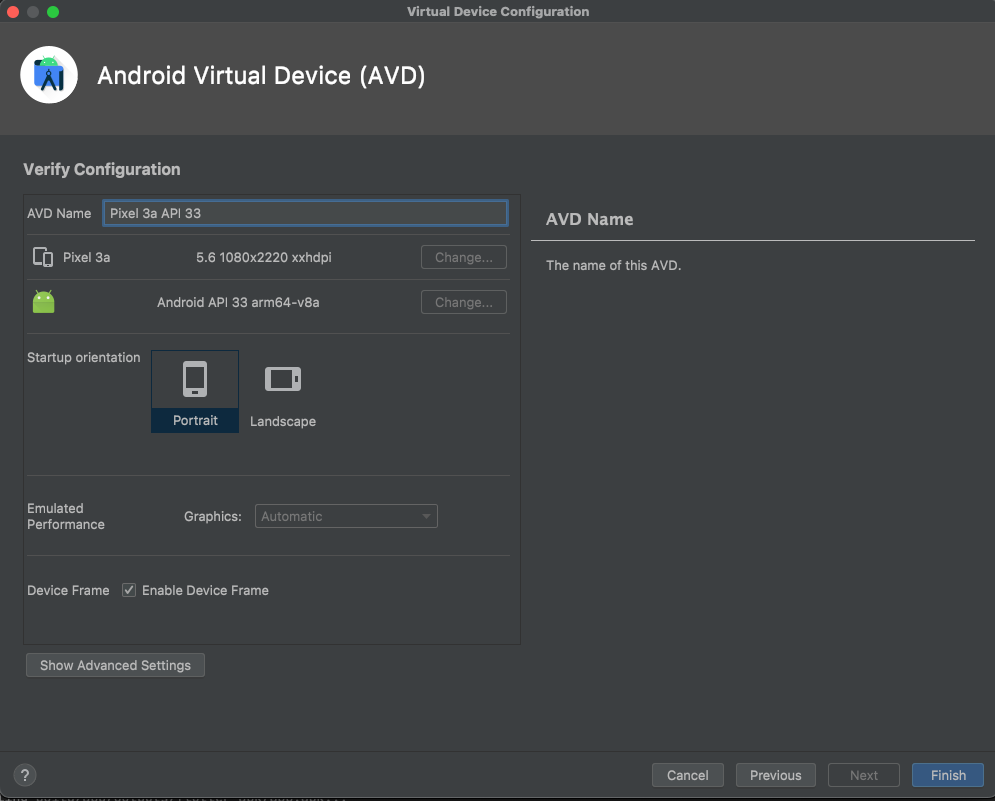Image resolution: width=995 pixels, height=801 pixels.
Task: Toggle Portrait as startup orientation
Action: pyautogui.click(x=194, y=390)
